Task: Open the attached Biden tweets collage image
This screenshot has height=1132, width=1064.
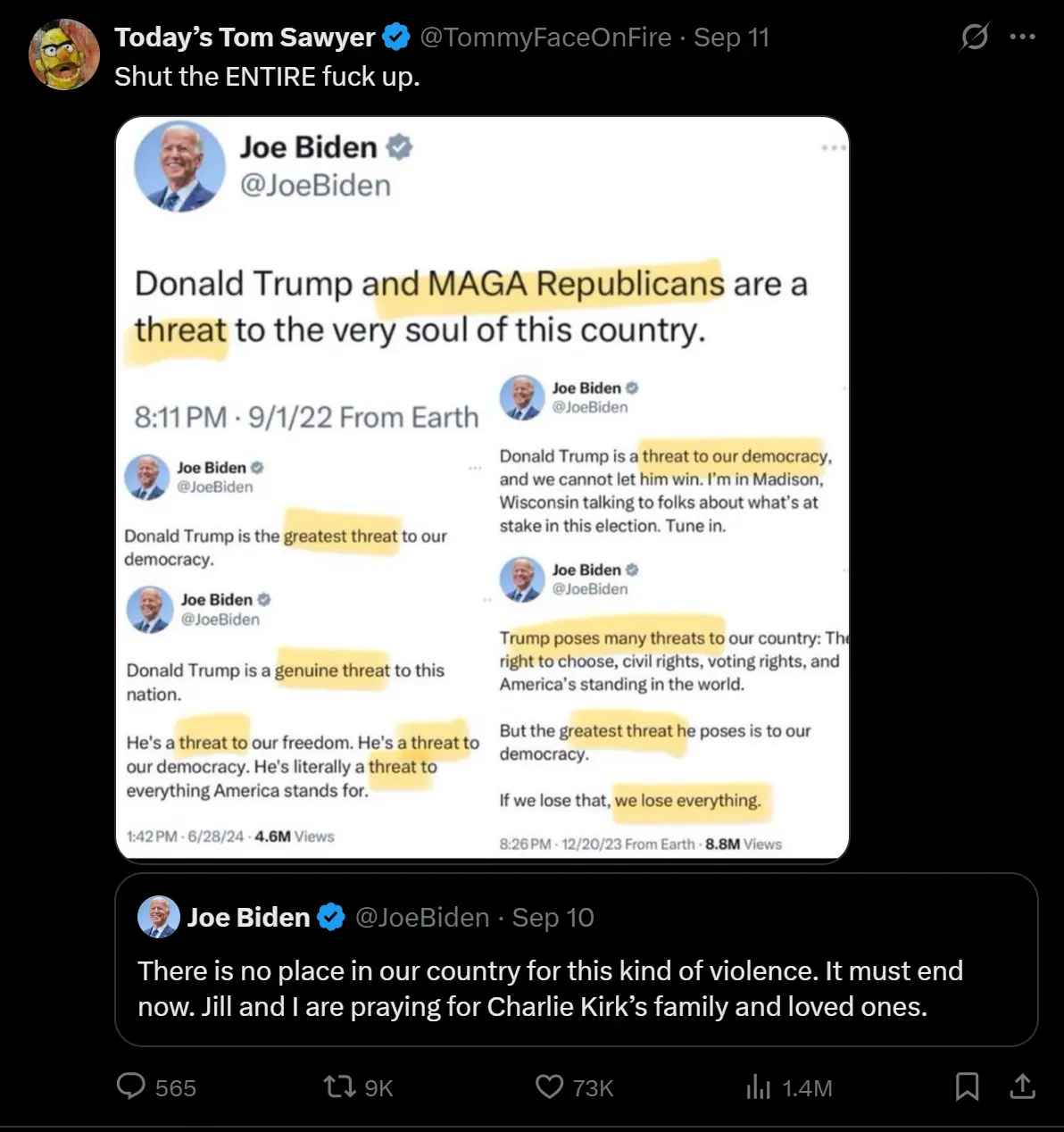Action: coord(482,488)
